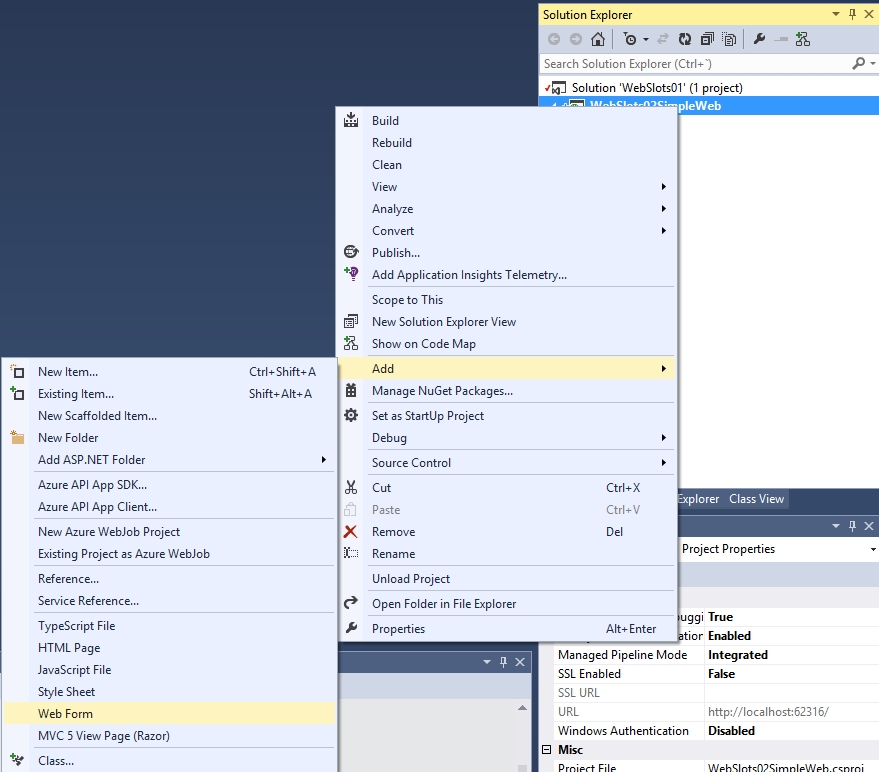This screenshot has width=879, height=772.
Task: Select Rename in the context menu
Action: click(x=506, y=553)
